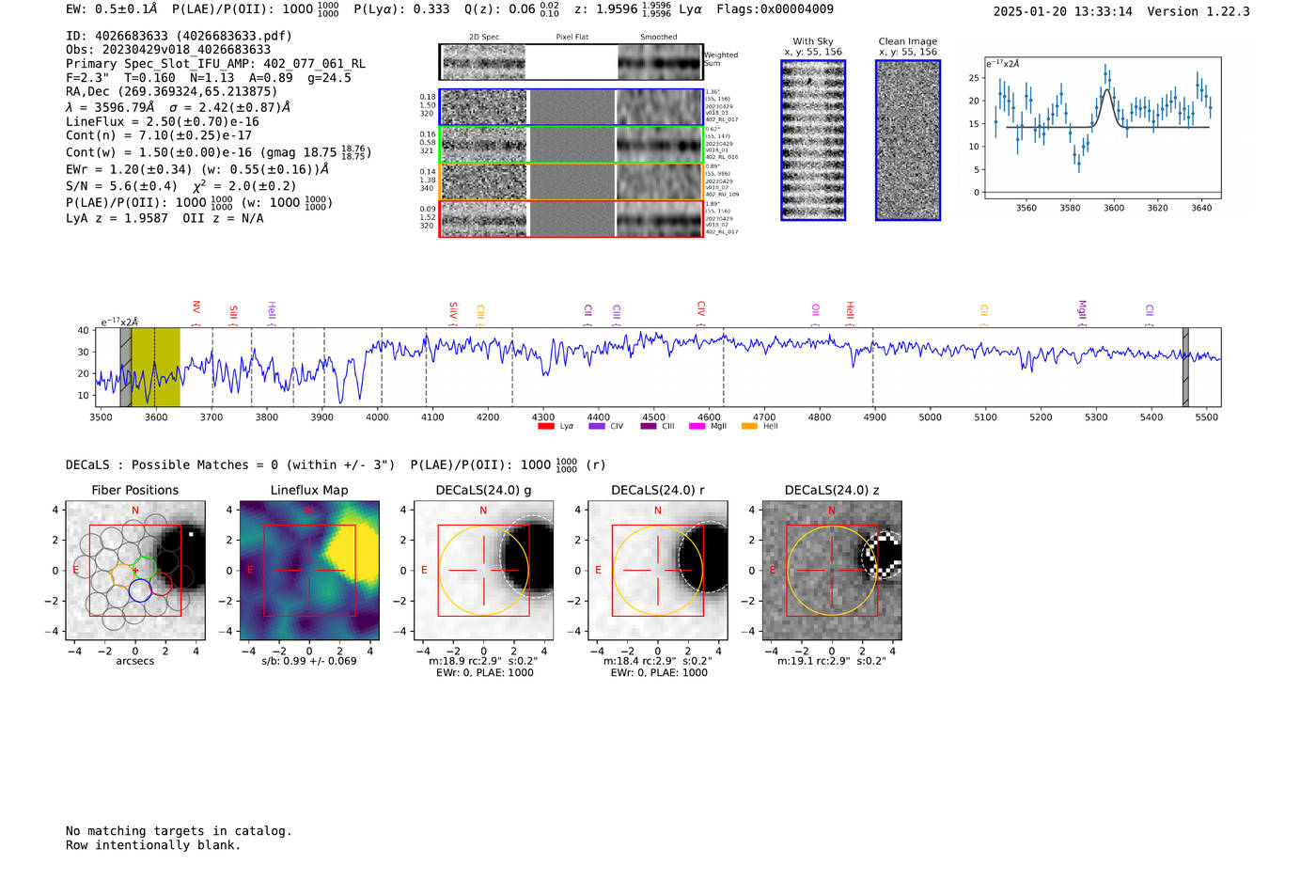Open the Clean Image cutout
The height and width of the screenshot is (896, 1316).
[x=908, y=140]
